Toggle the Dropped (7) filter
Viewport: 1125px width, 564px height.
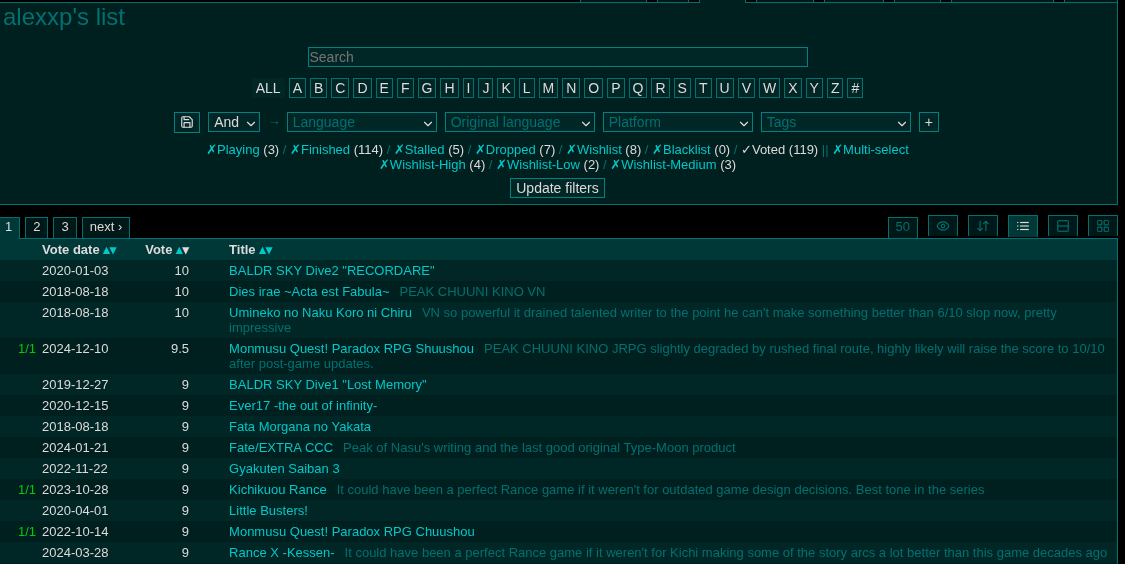[515, 150]
